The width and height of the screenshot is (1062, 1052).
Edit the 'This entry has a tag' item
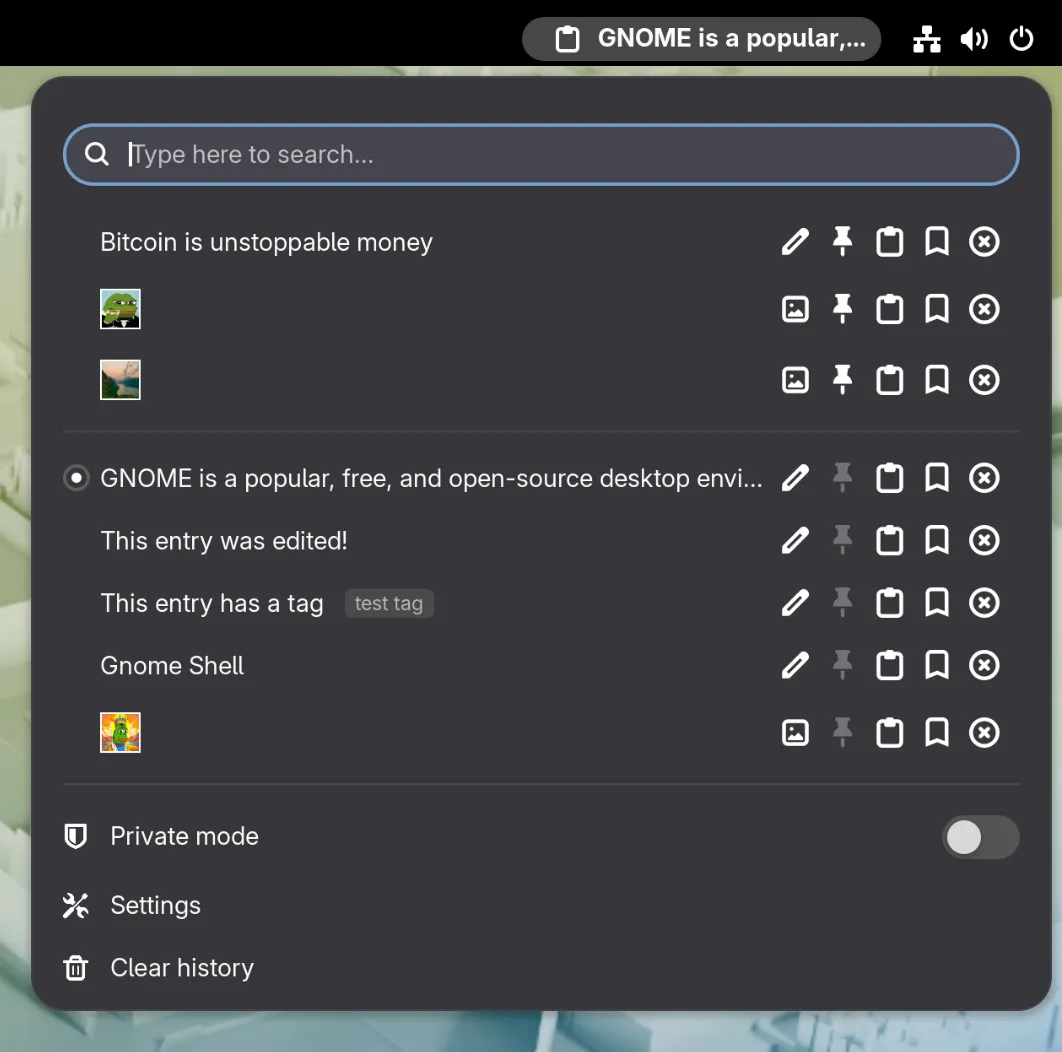pos(794,603)
